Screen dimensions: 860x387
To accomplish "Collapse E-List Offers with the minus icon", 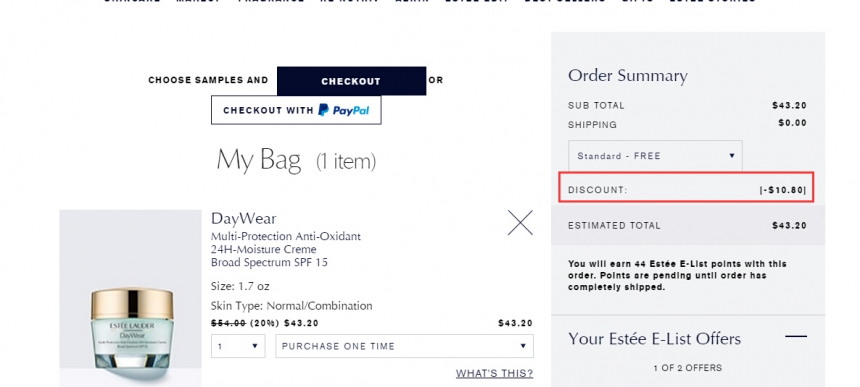I will click(x=796, y=336).
